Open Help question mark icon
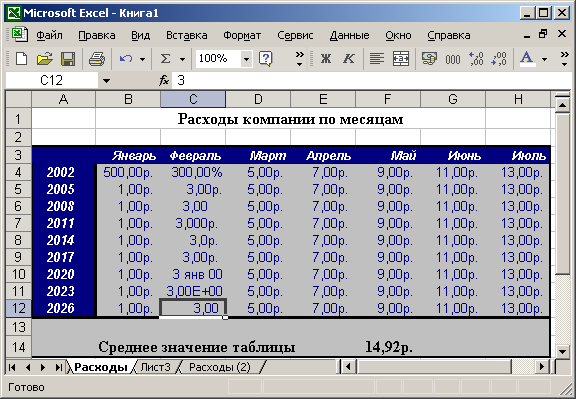 click(265, 59)
